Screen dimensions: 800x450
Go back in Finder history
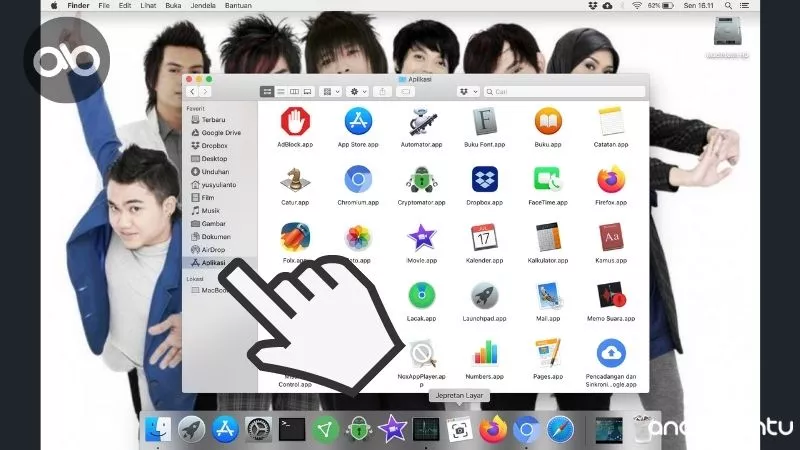click(x=192, y=92)
